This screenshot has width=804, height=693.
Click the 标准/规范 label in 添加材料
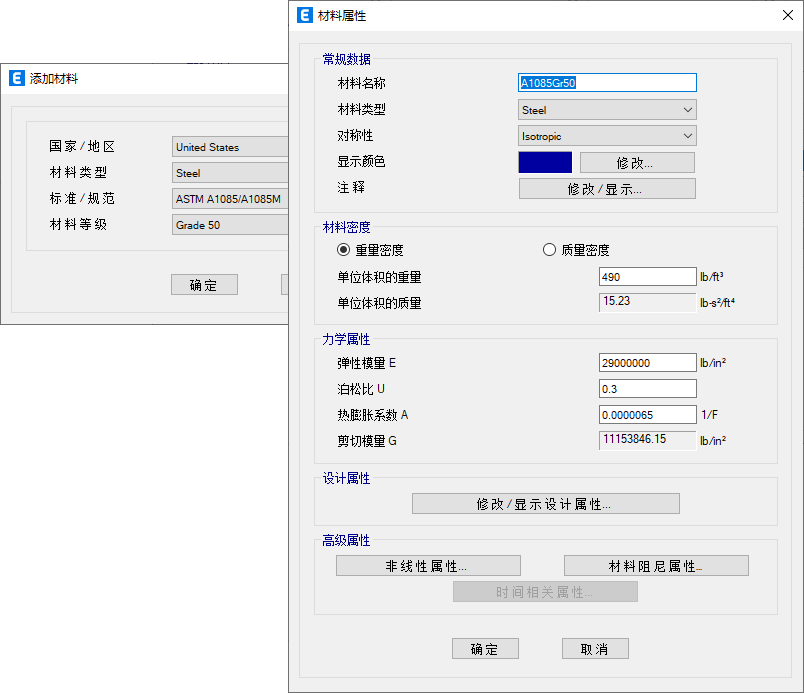(x=82, y=198)
